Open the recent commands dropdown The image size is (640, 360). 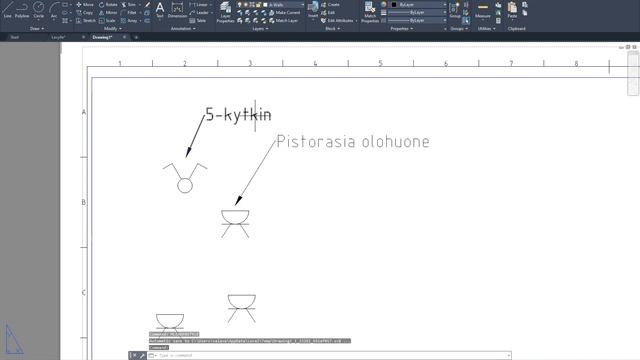coord(152,356)
